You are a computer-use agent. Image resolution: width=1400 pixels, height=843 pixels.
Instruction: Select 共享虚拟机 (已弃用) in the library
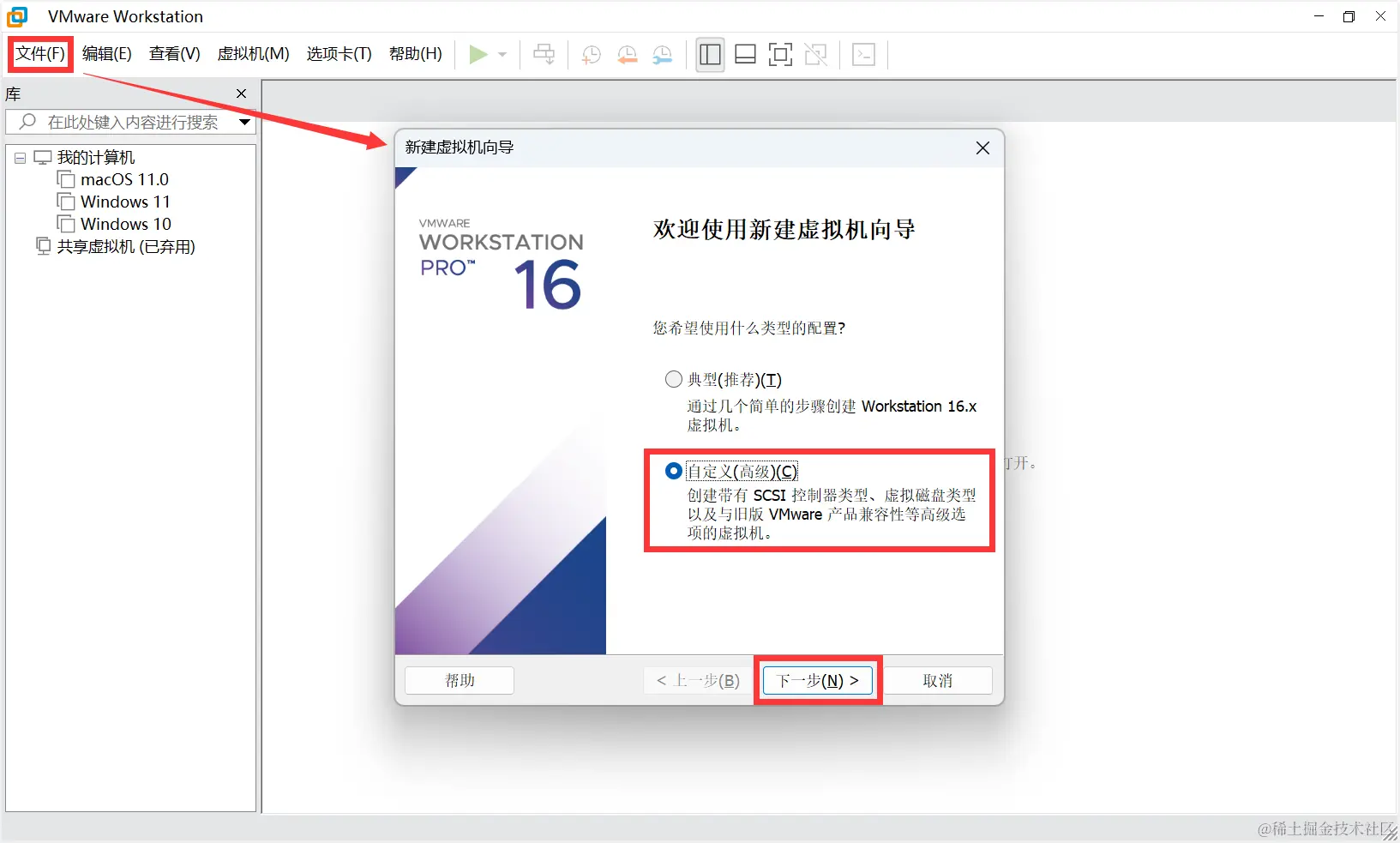pos(126,247)
